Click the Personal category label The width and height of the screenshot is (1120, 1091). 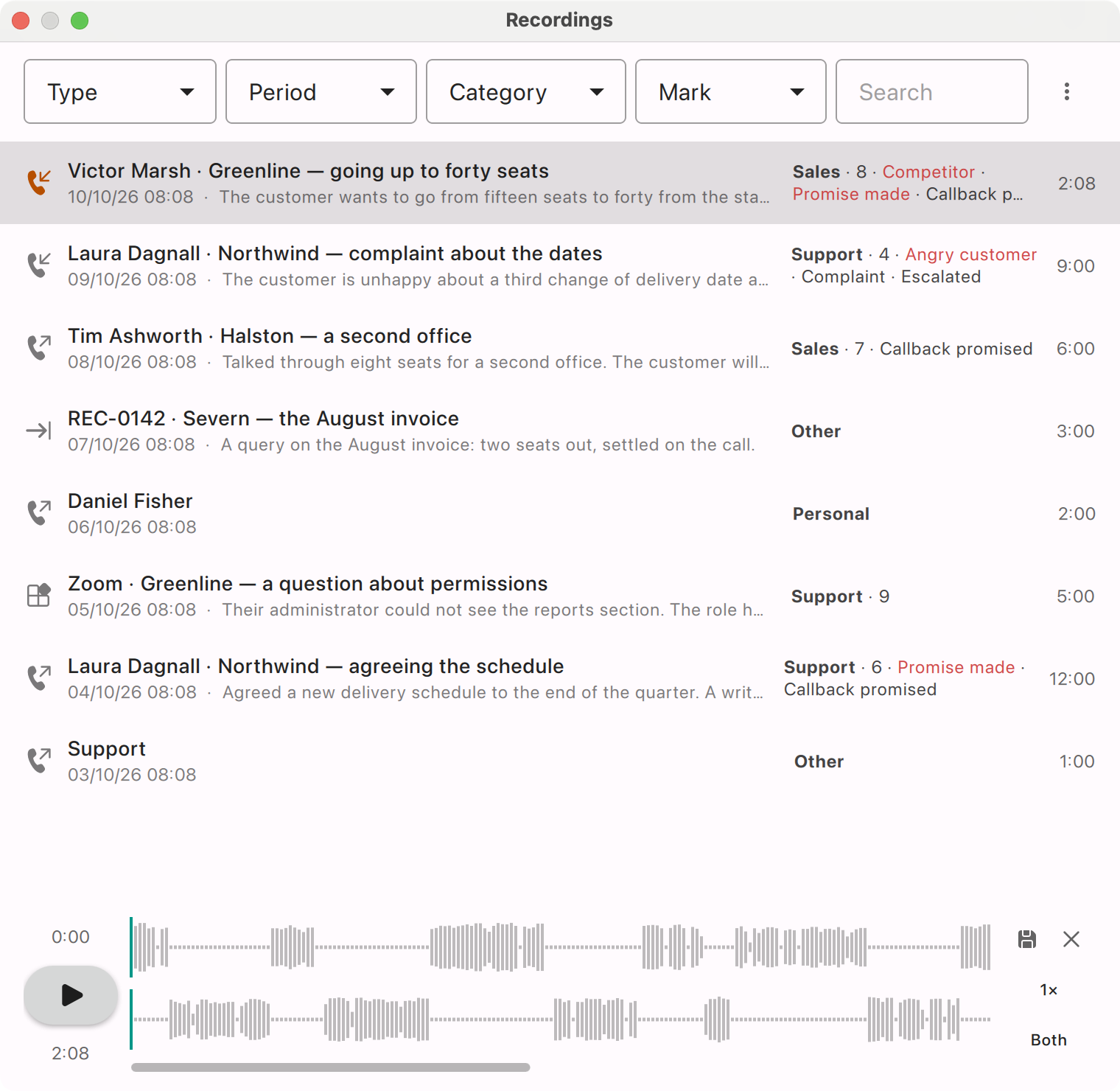[x=830, y=514]
